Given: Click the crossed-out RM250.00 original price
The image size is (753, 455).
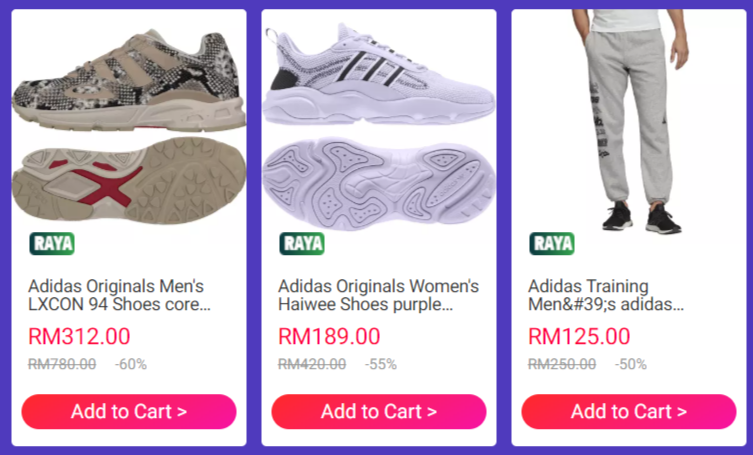Looking at the screenshot, I should [562, 364].
